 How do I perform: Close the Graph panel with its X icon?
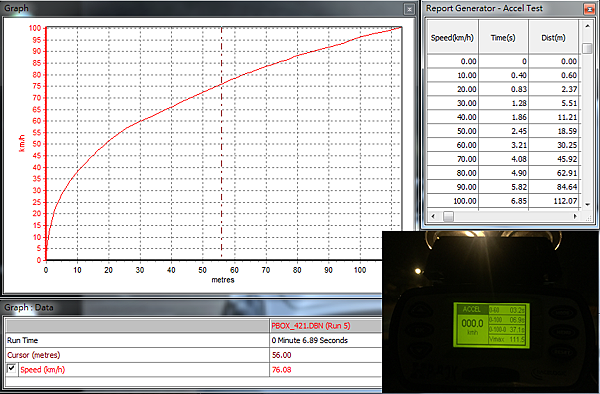pos(409,9)
